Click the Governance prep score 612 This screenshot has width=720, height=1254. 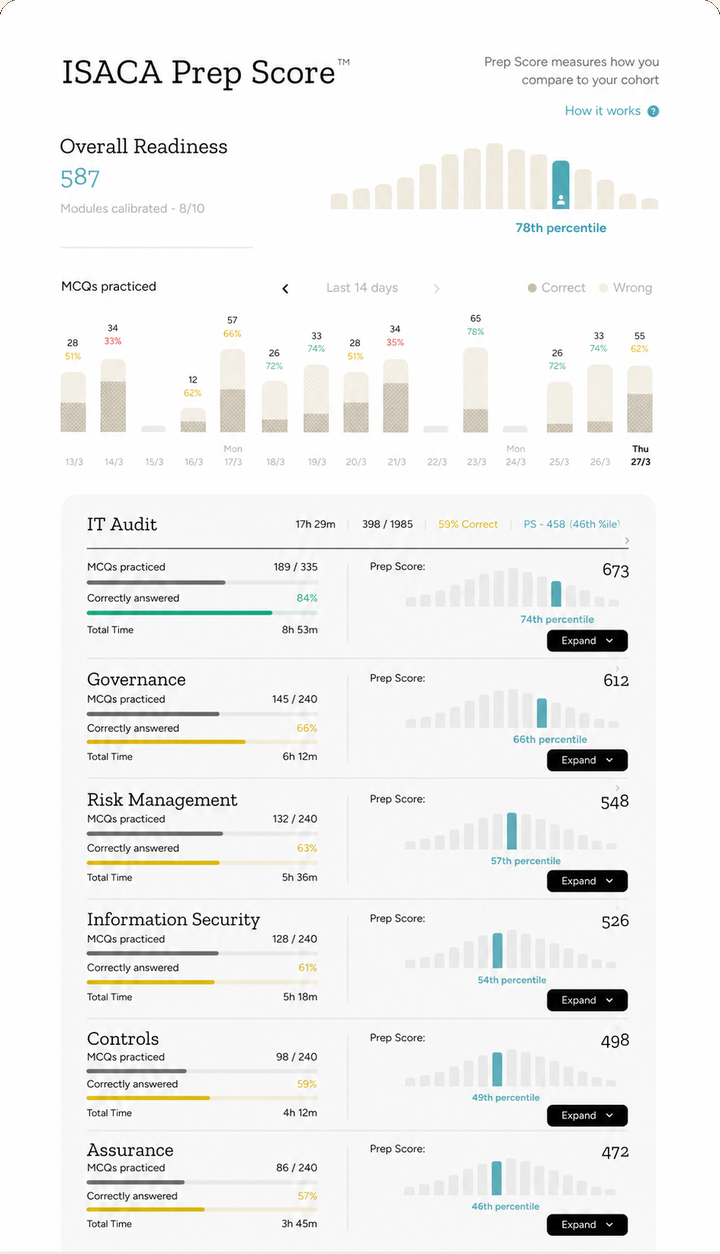coord(616,681)
